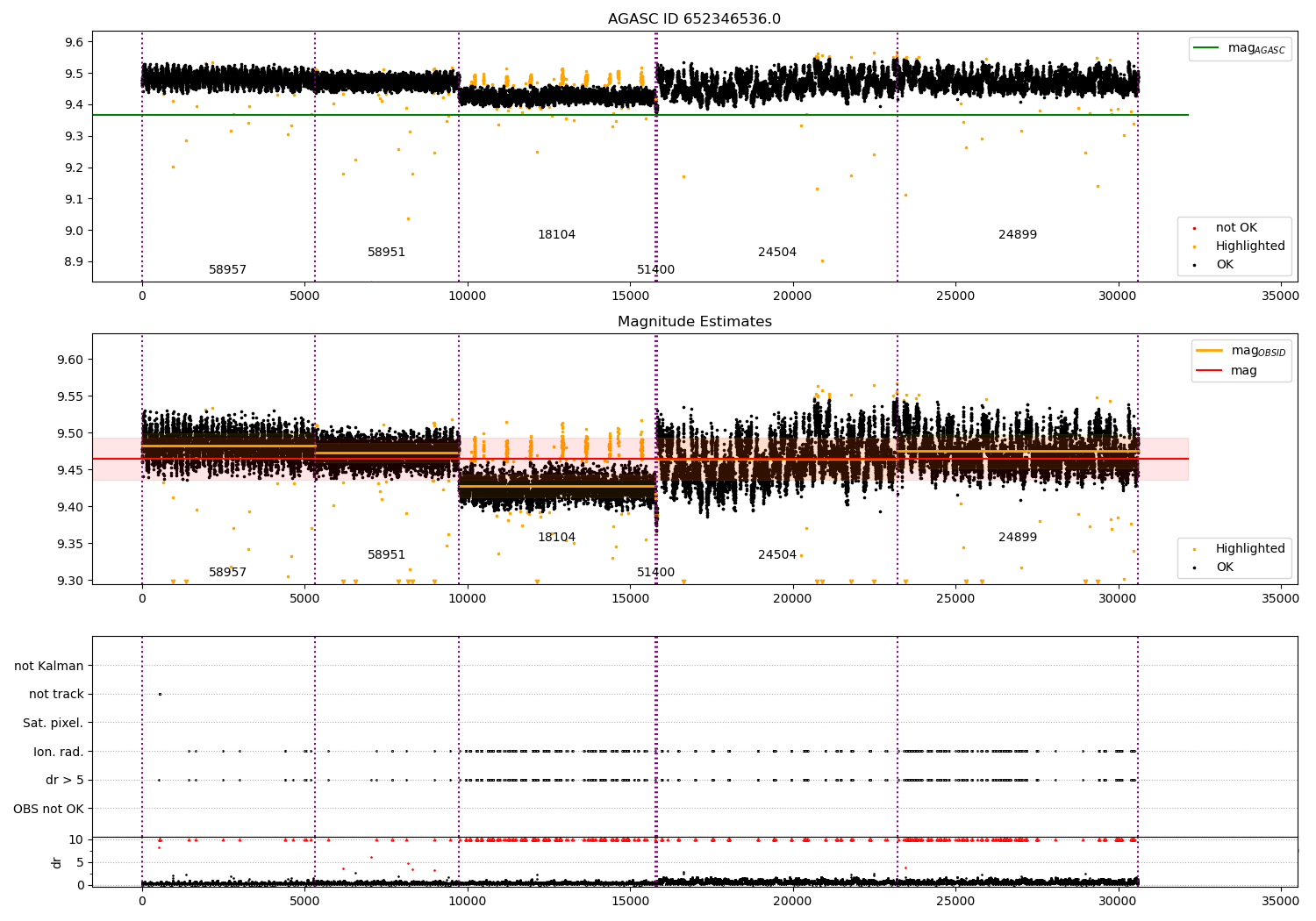
Task: Click OBSID label 51400 in top plot
Action: (x=655, y=270)
